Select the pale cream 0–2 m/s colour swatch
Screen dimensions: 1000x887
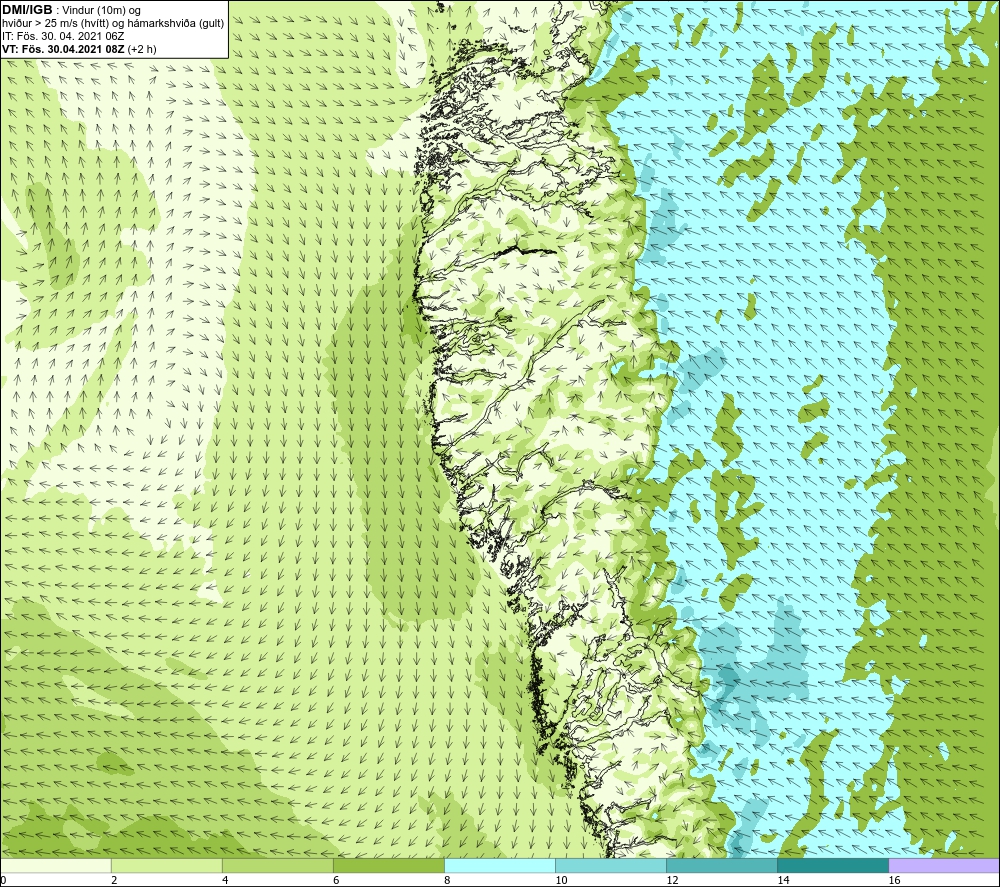[55, 865]
